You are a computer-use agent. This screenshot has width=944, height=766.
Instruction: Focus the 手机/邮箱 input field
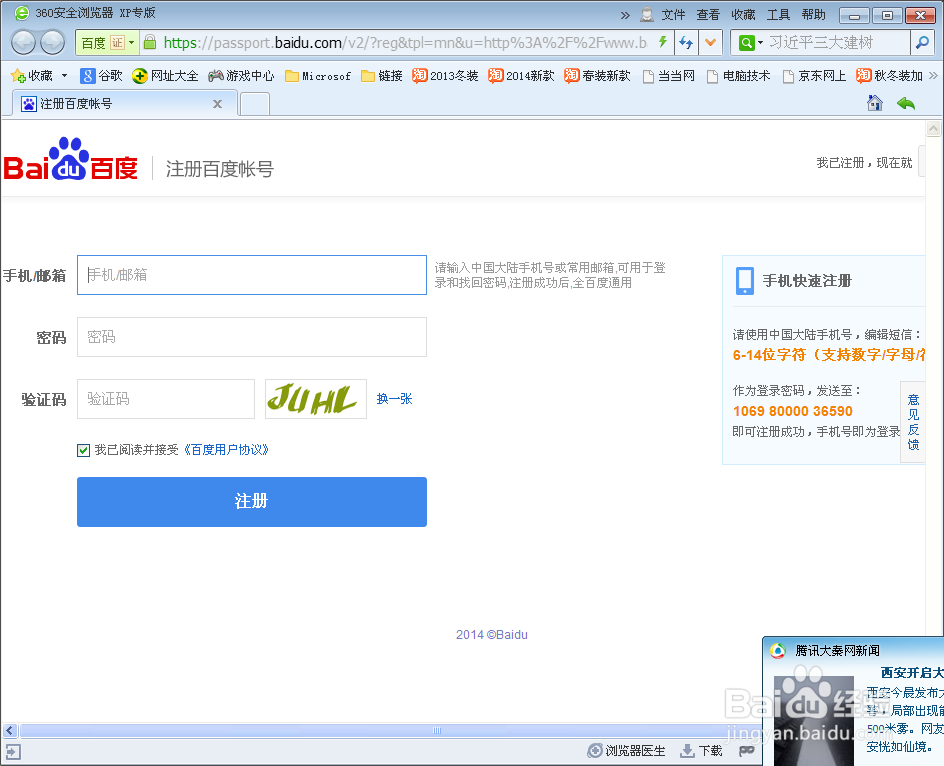(252, 275)
